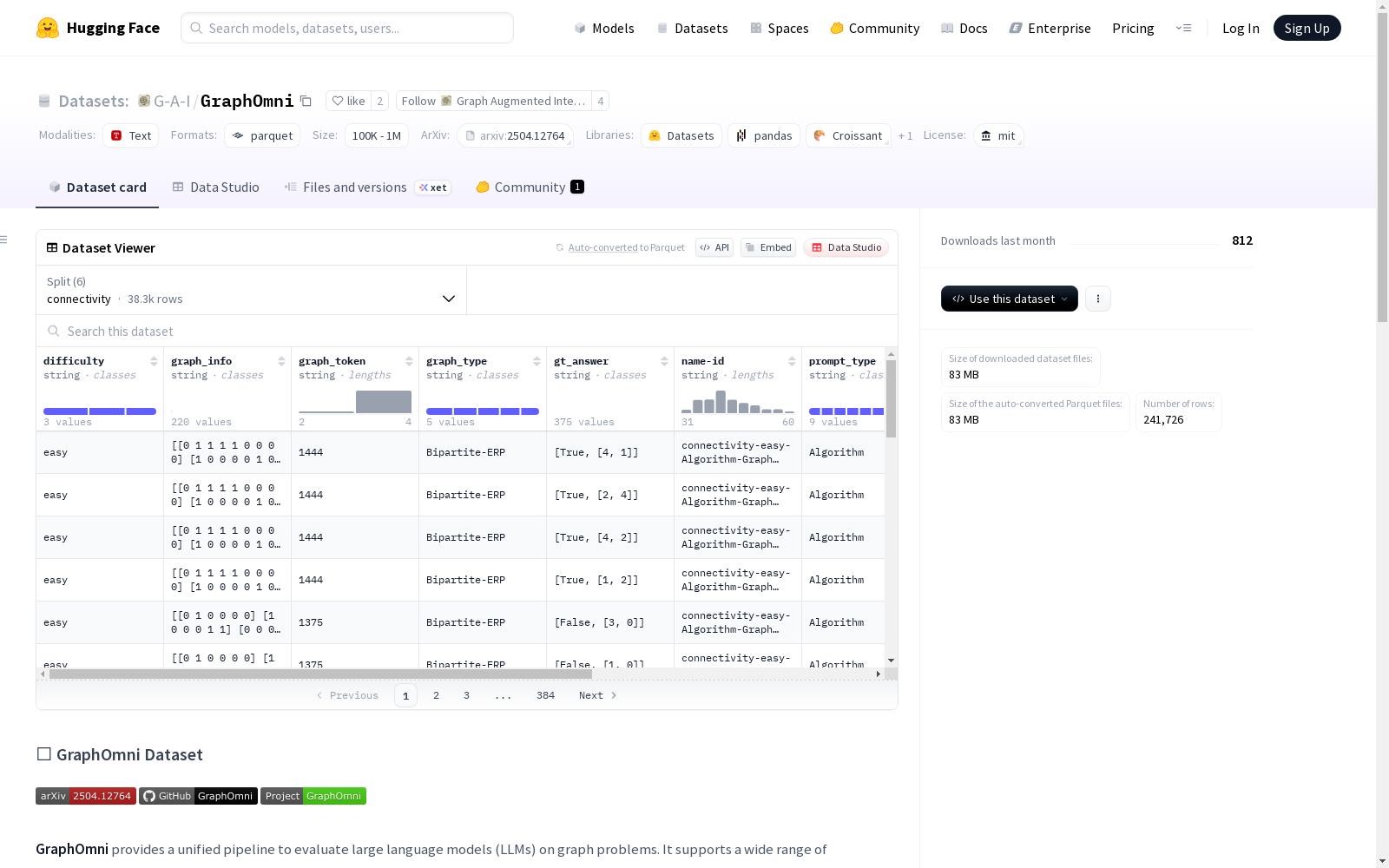Open the arxiv:2504.12764 tag
This screenshot has width=1389, height=868.
(x=516, y=135)
